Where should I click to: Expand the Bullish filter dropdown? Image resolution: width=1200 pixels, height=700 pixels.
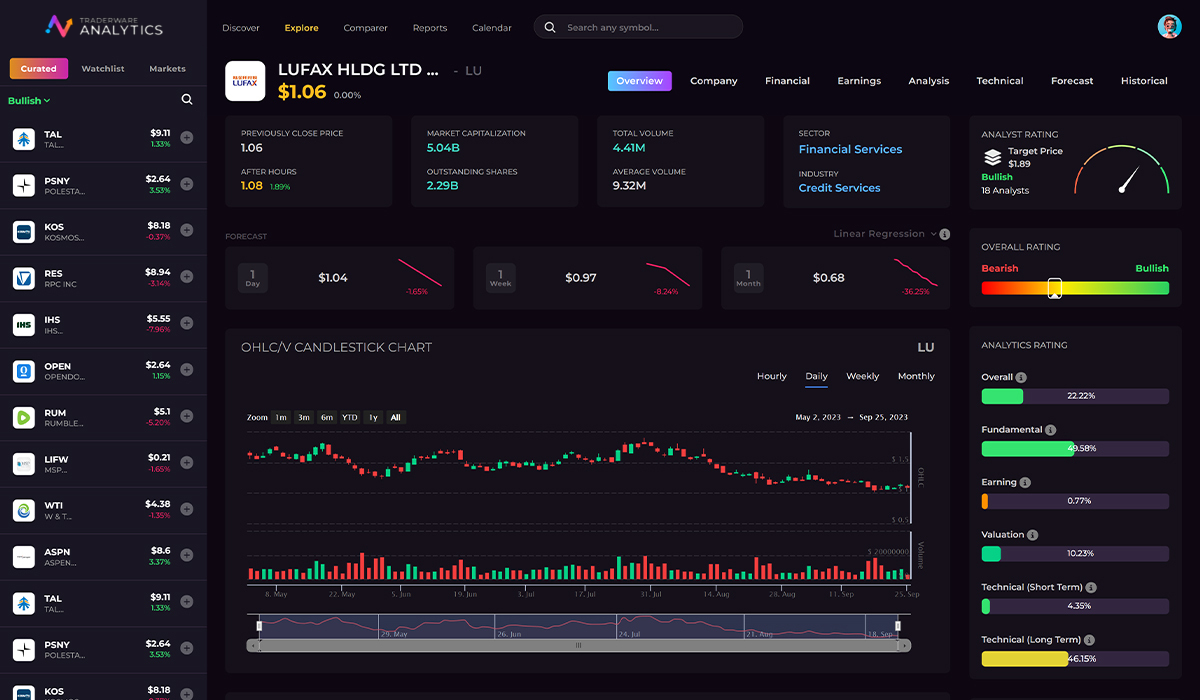[29, 101]
